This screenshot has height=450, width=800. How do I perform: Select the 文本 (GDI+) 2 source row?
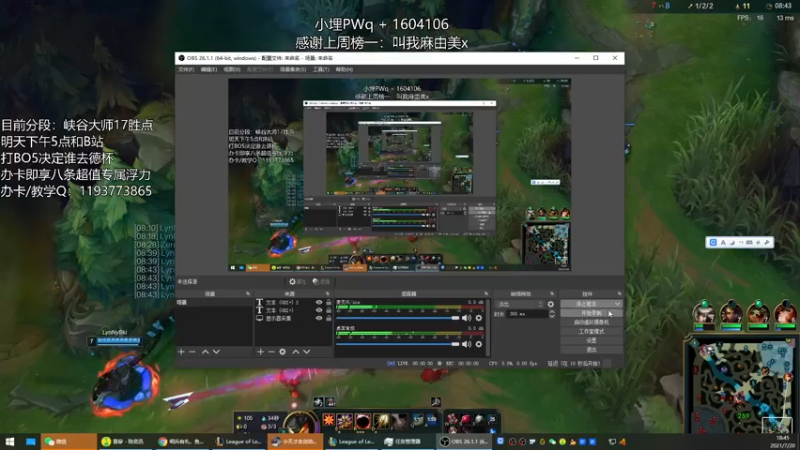pyautogui.click(x=293, y=302)
